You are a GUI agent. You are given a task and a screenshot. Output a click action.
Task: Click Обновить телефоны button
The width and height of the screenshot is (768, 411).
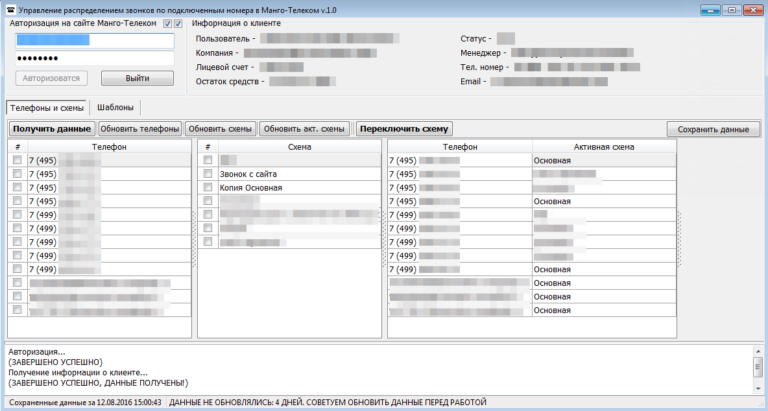click(x=140, y=129)
